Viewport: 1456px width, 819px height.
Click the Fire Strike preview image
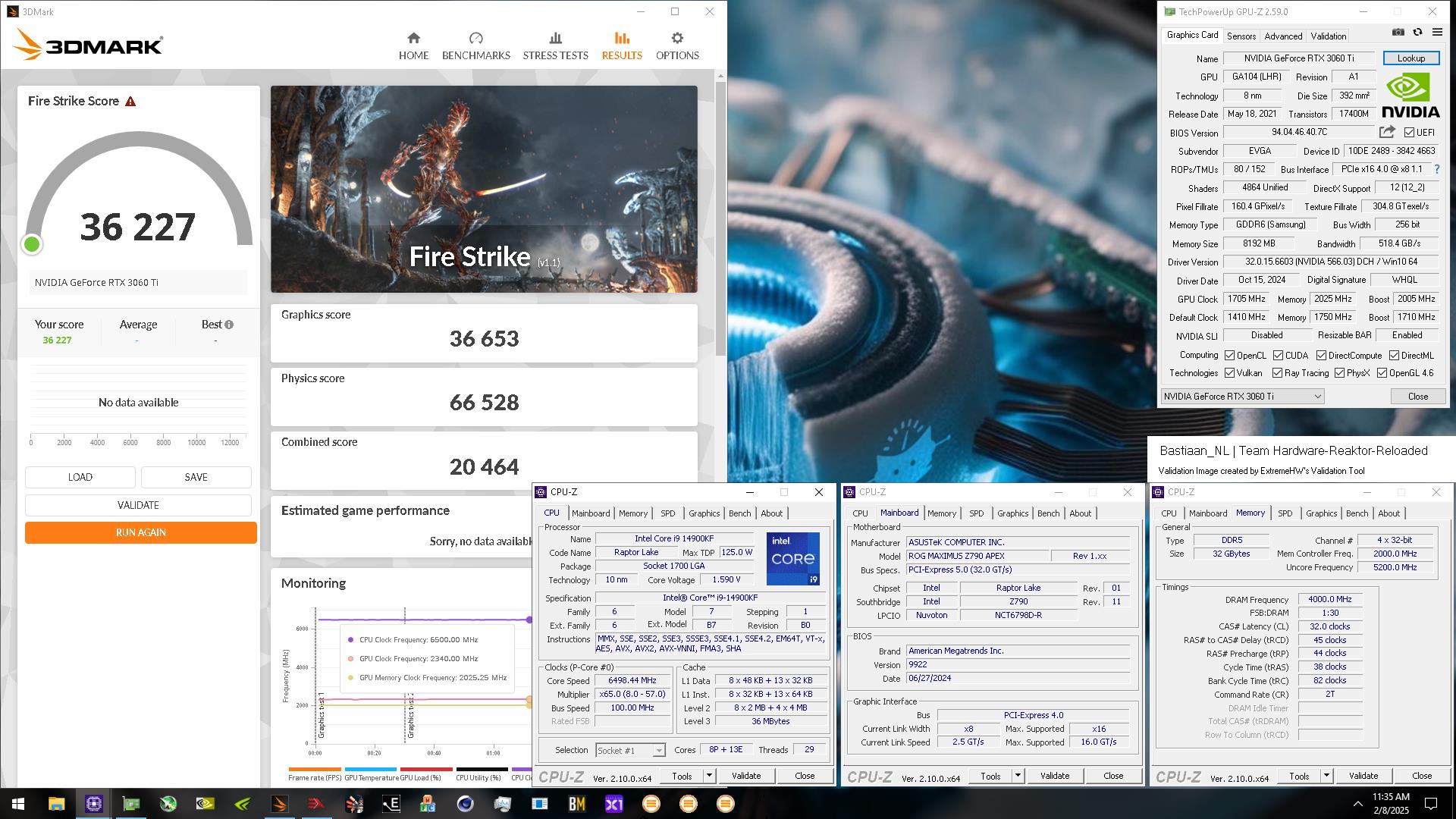484,189
